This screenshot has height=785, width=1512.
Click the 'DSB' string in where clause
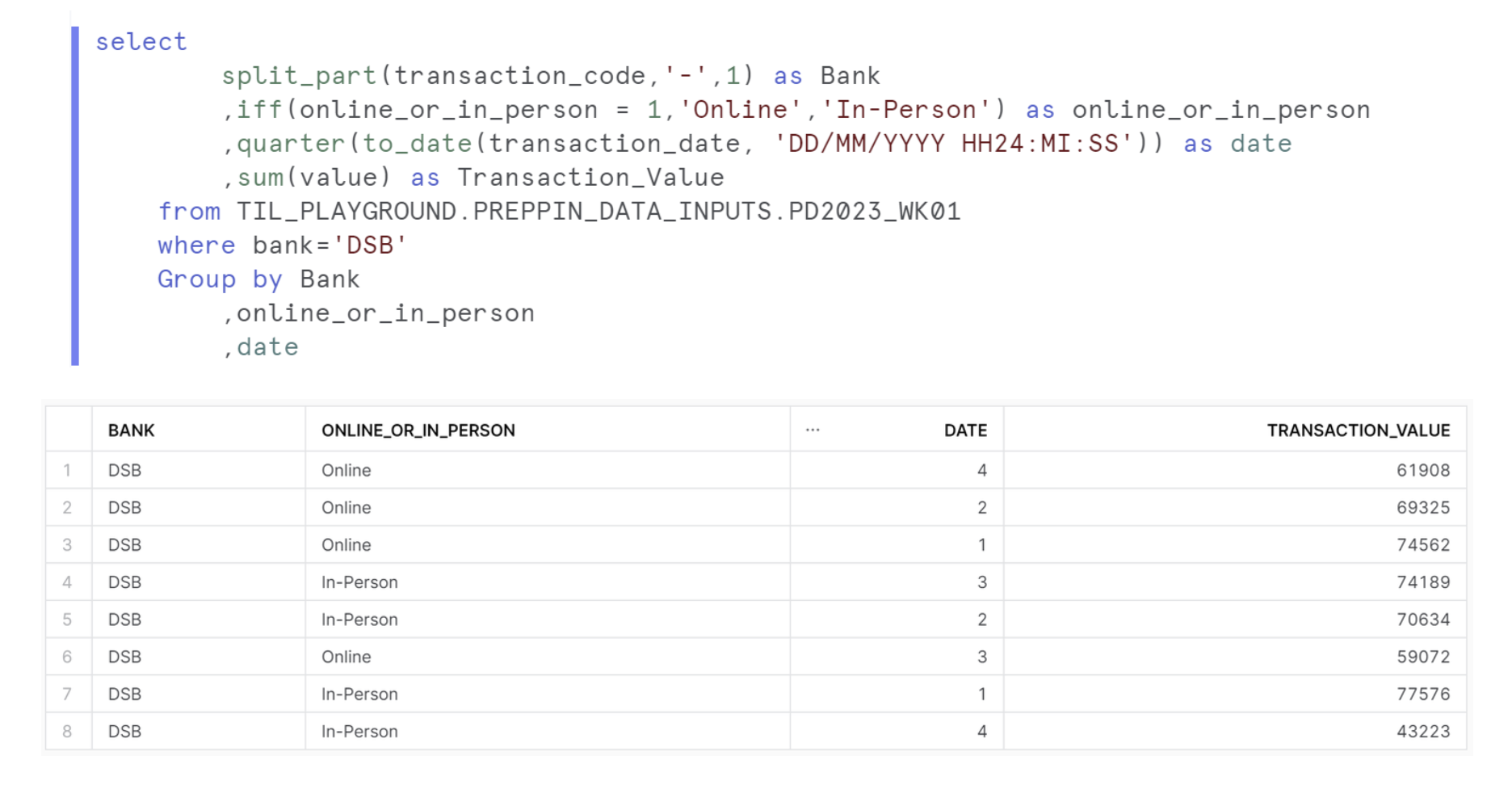(x=370, y=246)
